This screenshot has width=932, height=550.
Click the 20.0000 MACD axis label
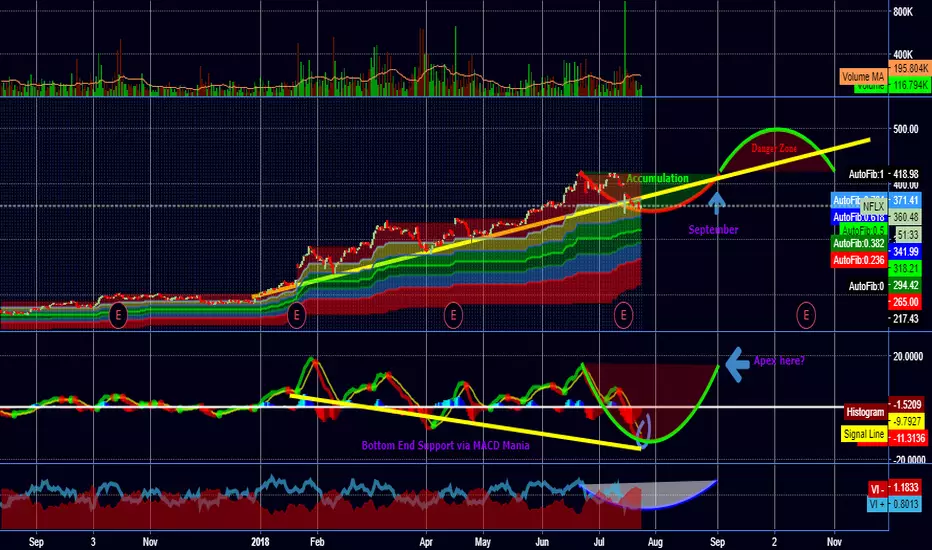click(x=908, y=356)
